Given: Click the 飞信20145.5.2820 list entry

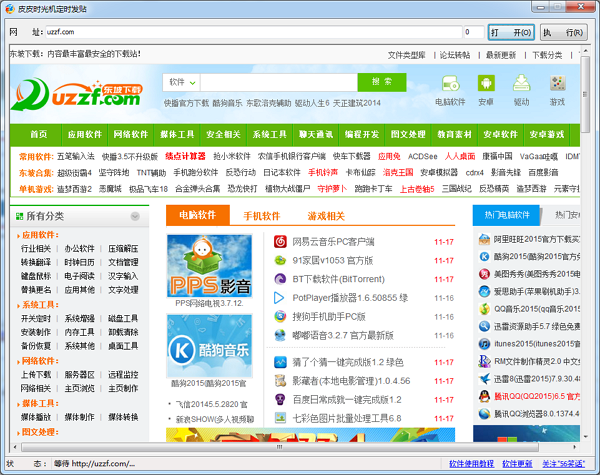Looking at the screenshot, I should pos(212,404).
